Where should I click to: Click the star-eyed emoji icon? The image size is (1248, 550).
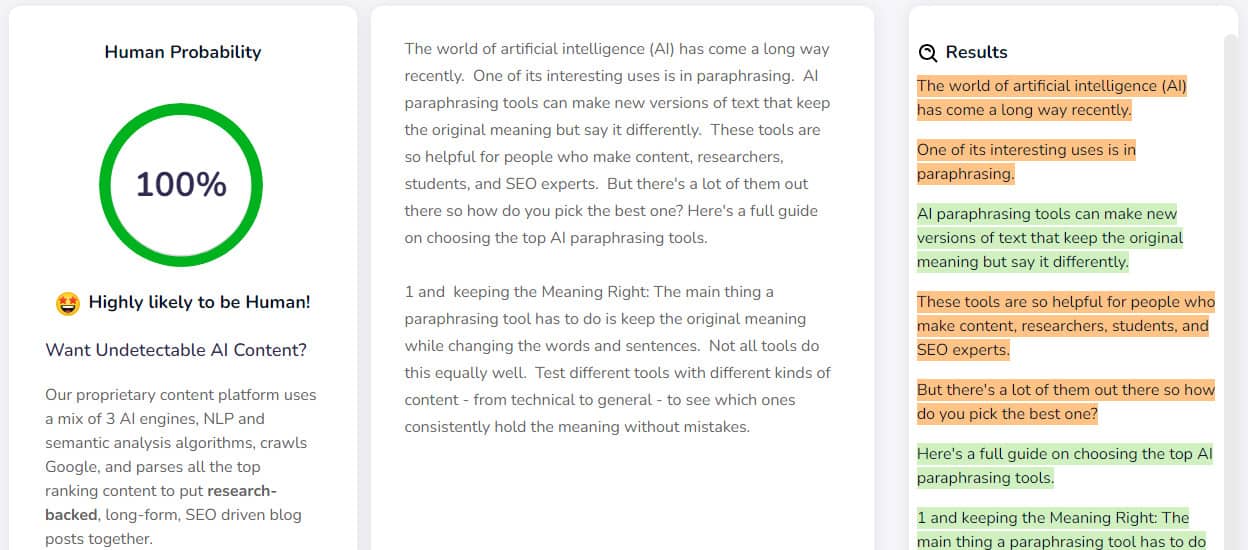point(68,303)
